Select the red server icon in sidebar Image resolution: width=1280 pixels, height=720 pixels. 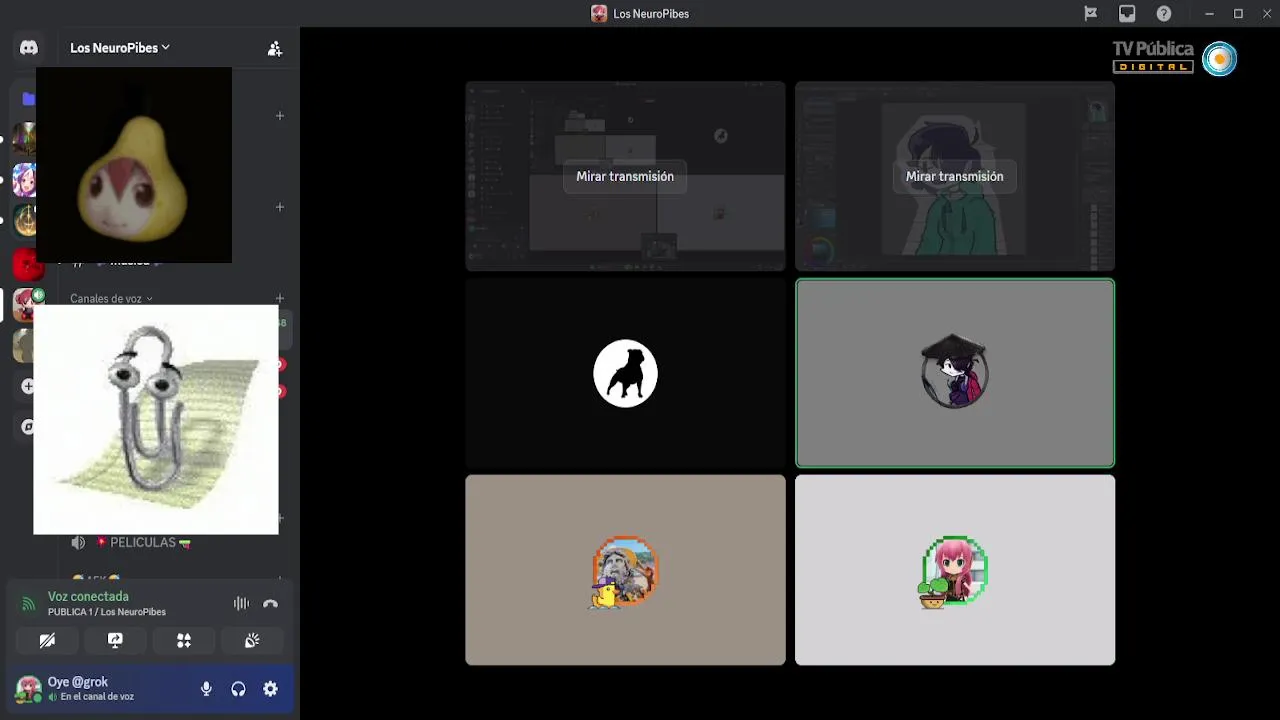tap(26, 264)
